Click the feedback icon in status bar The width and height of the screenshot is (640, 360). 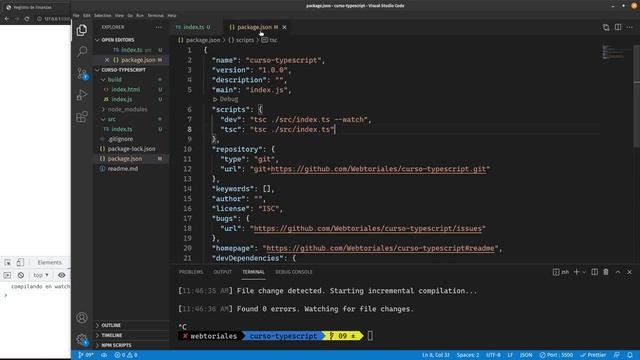point(617,355)
